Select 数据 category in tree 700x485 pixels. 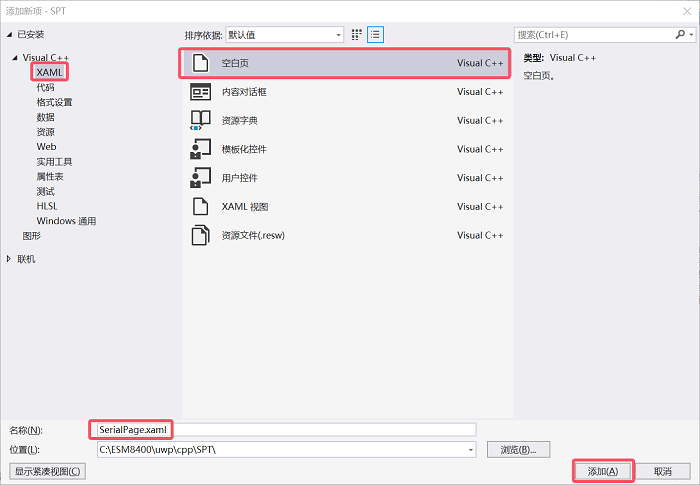46,117
